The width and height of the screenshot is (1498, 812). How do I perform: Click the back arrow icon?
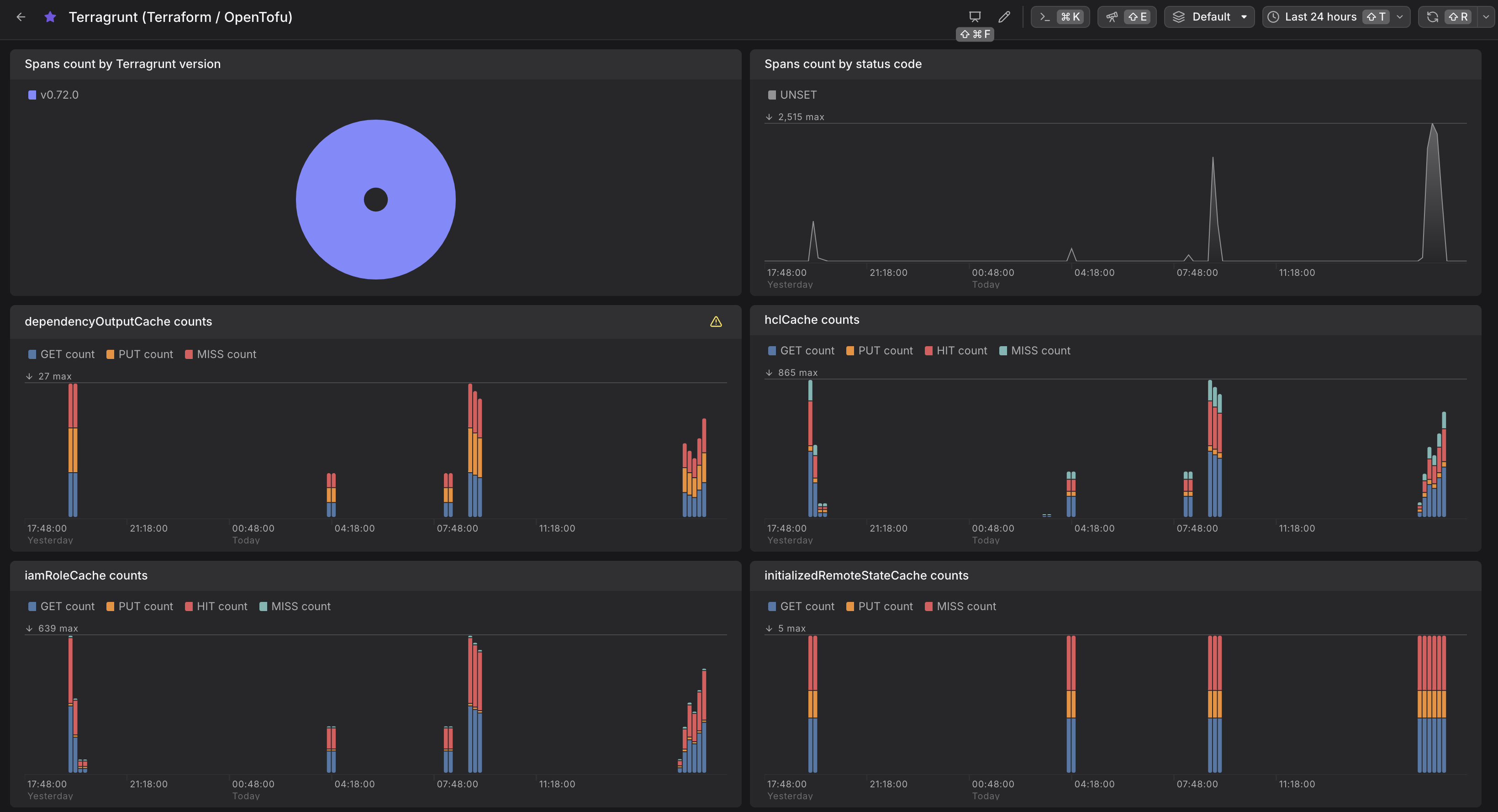[21, 17]
